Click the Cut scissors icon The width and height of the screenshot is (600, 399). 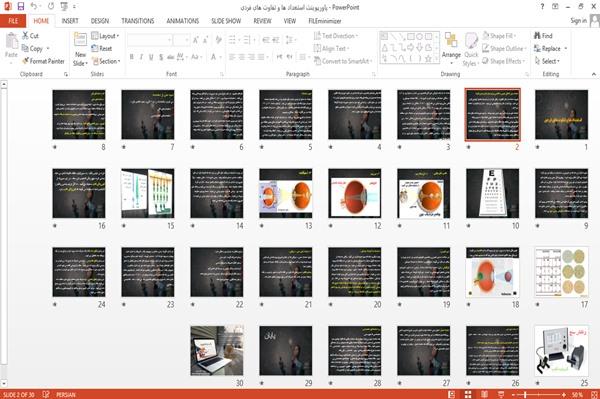[26, 36]
